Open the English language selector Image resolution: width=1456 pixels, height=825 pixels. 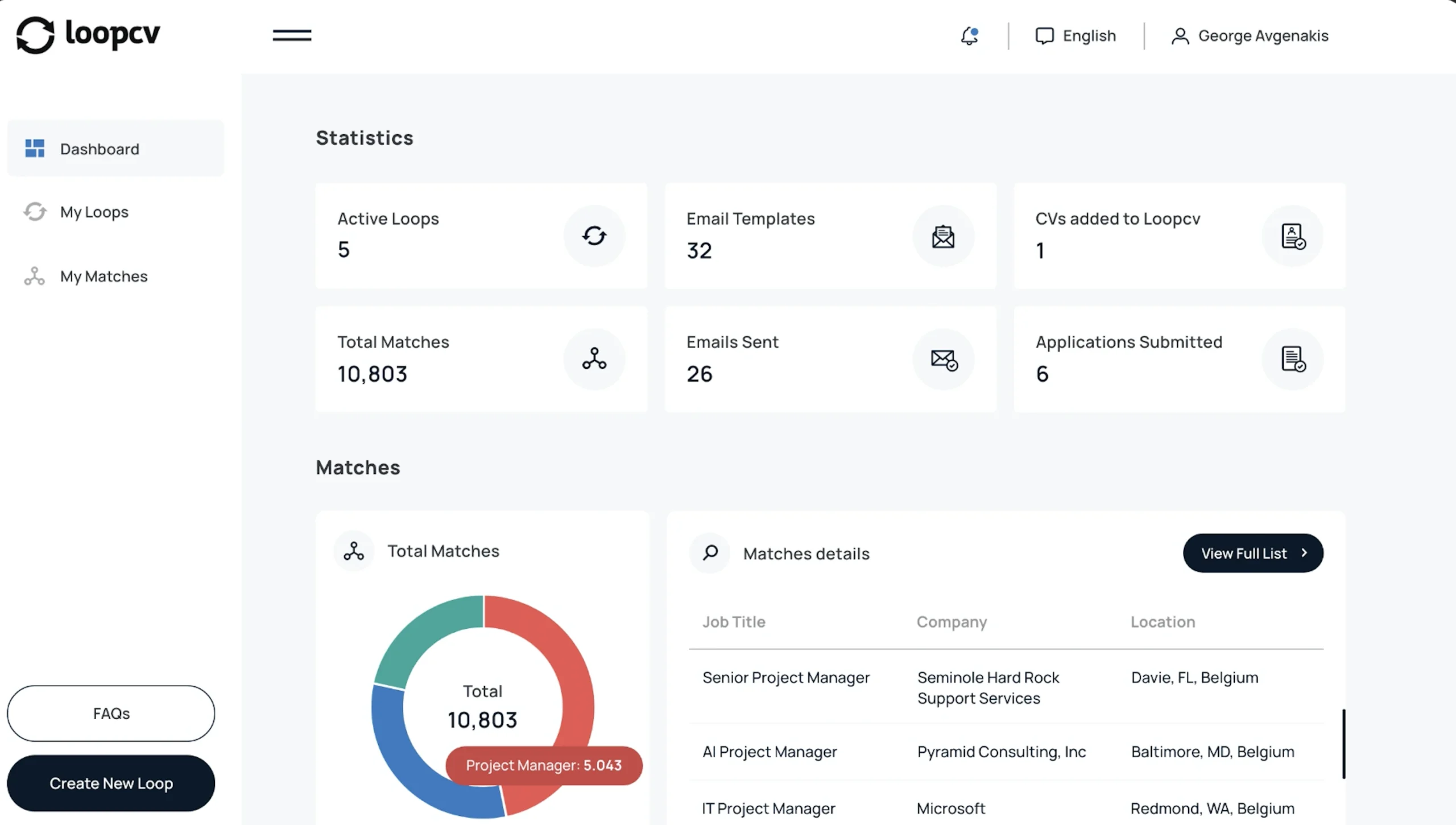pos(1076,36)
